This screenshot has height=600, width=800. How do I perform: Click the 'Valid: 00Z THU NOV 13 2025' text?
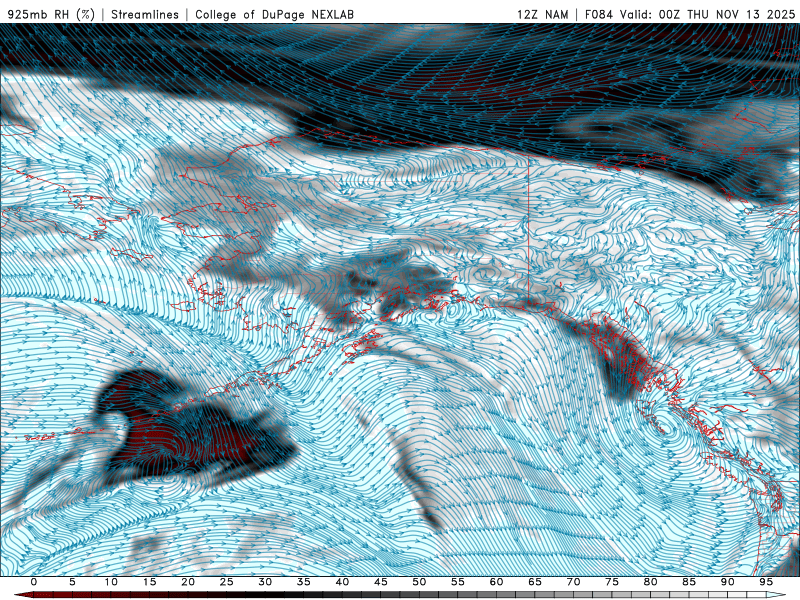tap(708, 14)
